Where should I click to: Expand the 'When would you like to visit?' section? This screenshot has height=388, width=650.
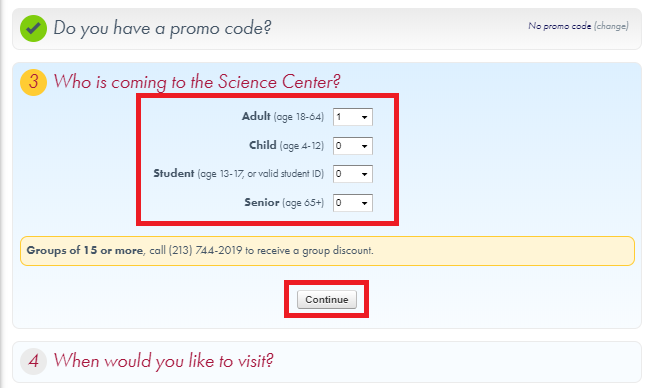[164, 361]
